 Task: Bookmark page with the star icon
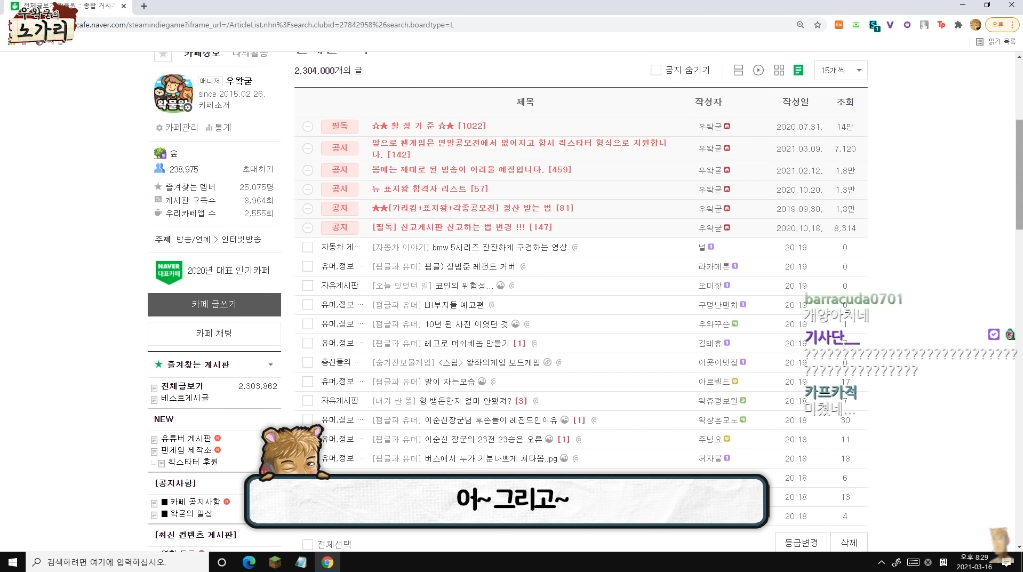(x=817, y=25)
